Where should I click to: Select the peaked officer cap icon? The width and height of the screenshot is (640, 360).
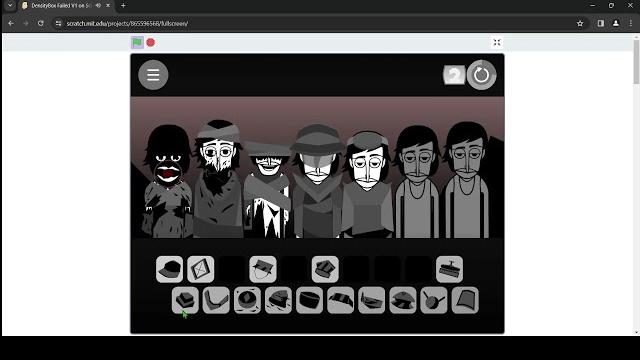point(403,300)
